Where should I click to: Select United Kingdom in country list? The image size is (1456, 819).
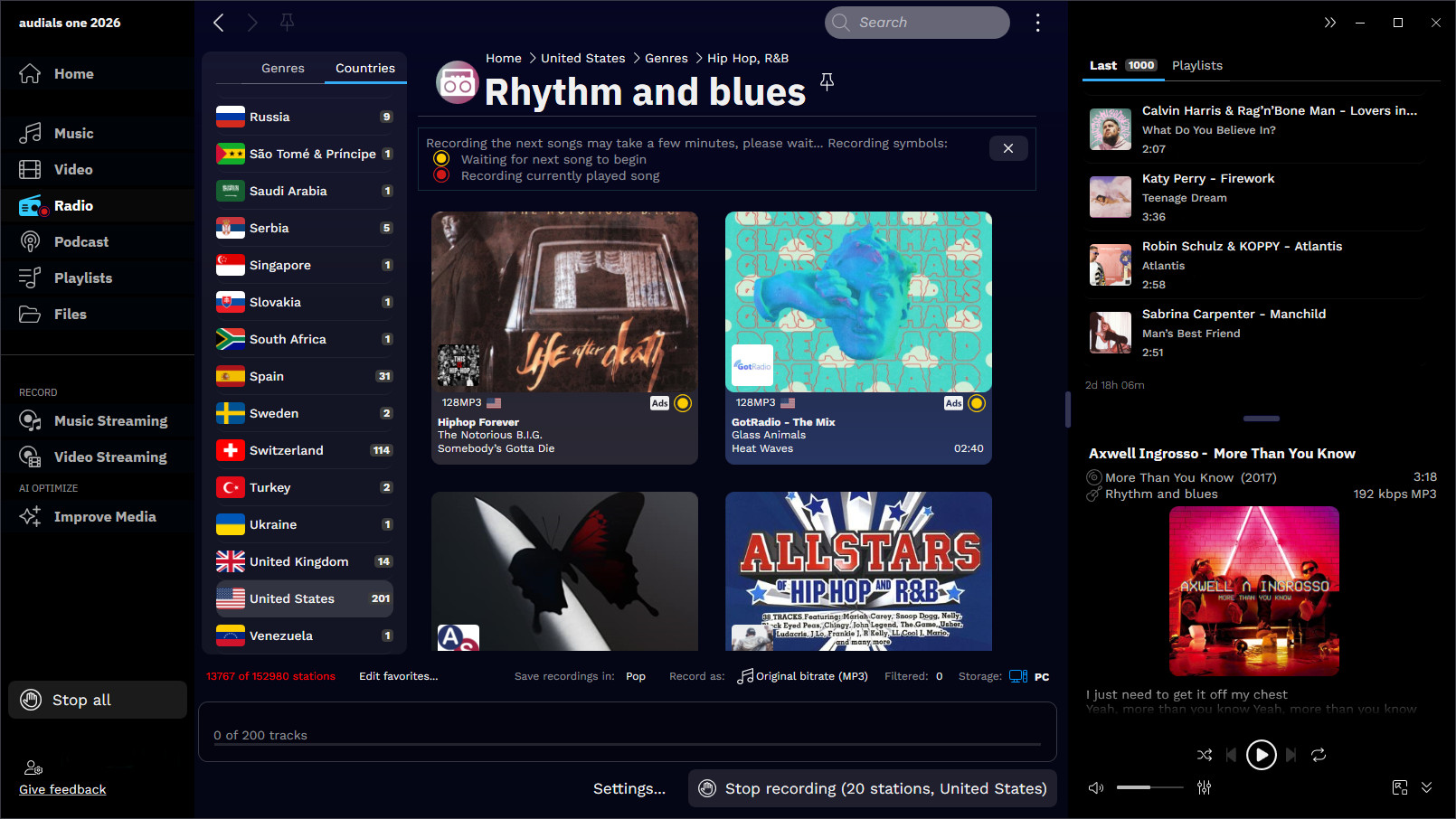coord(305,561)
